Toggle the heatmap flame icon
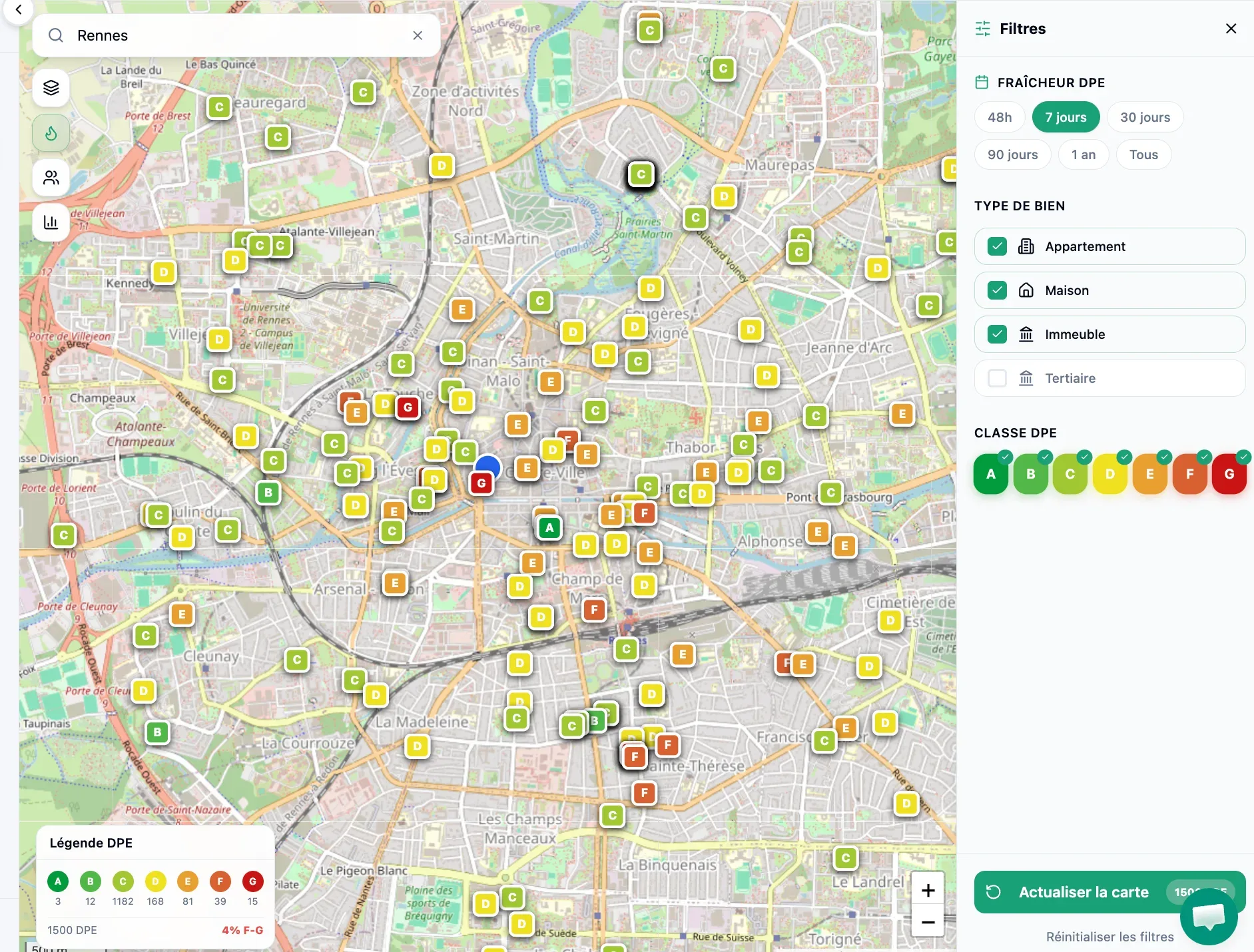The width and height of the screenshot is (1254, 952). [x=51, y=133]
